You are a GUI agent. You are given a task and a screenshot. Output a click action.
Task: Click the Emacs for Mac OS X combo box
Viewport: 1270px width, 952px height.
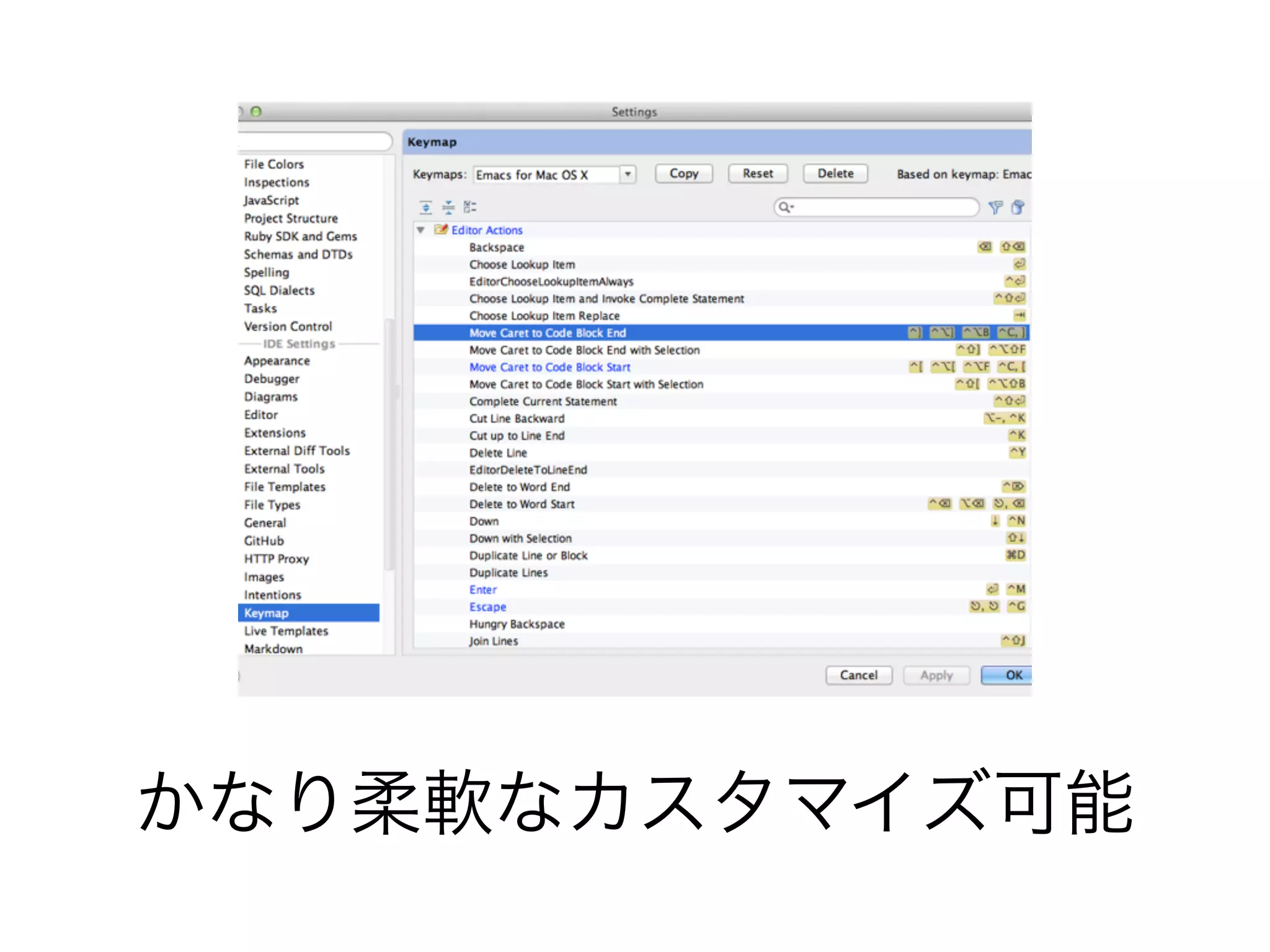click(546, 175)
